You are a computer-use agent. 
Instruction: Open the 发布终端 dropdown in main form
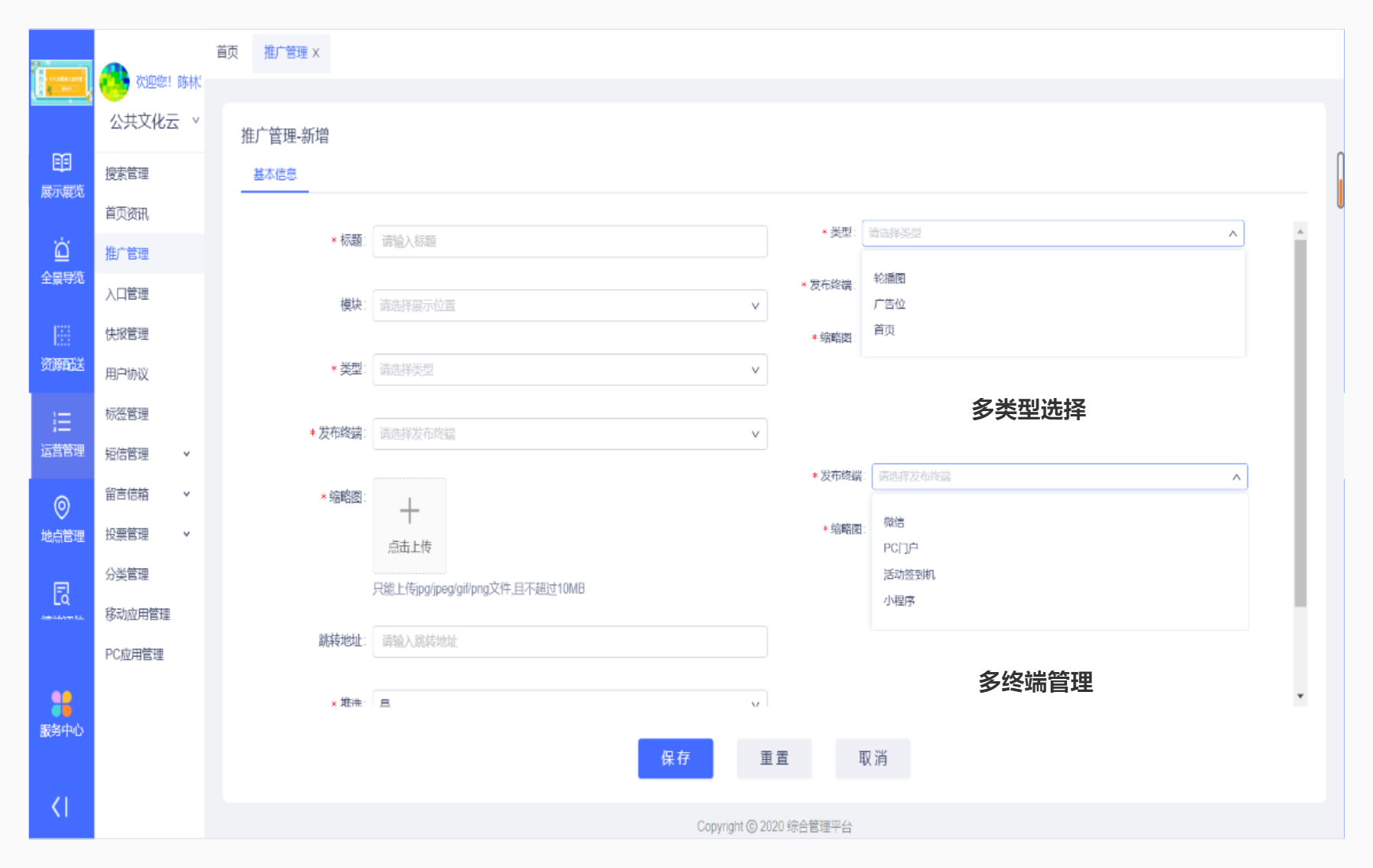pos(570,434)
